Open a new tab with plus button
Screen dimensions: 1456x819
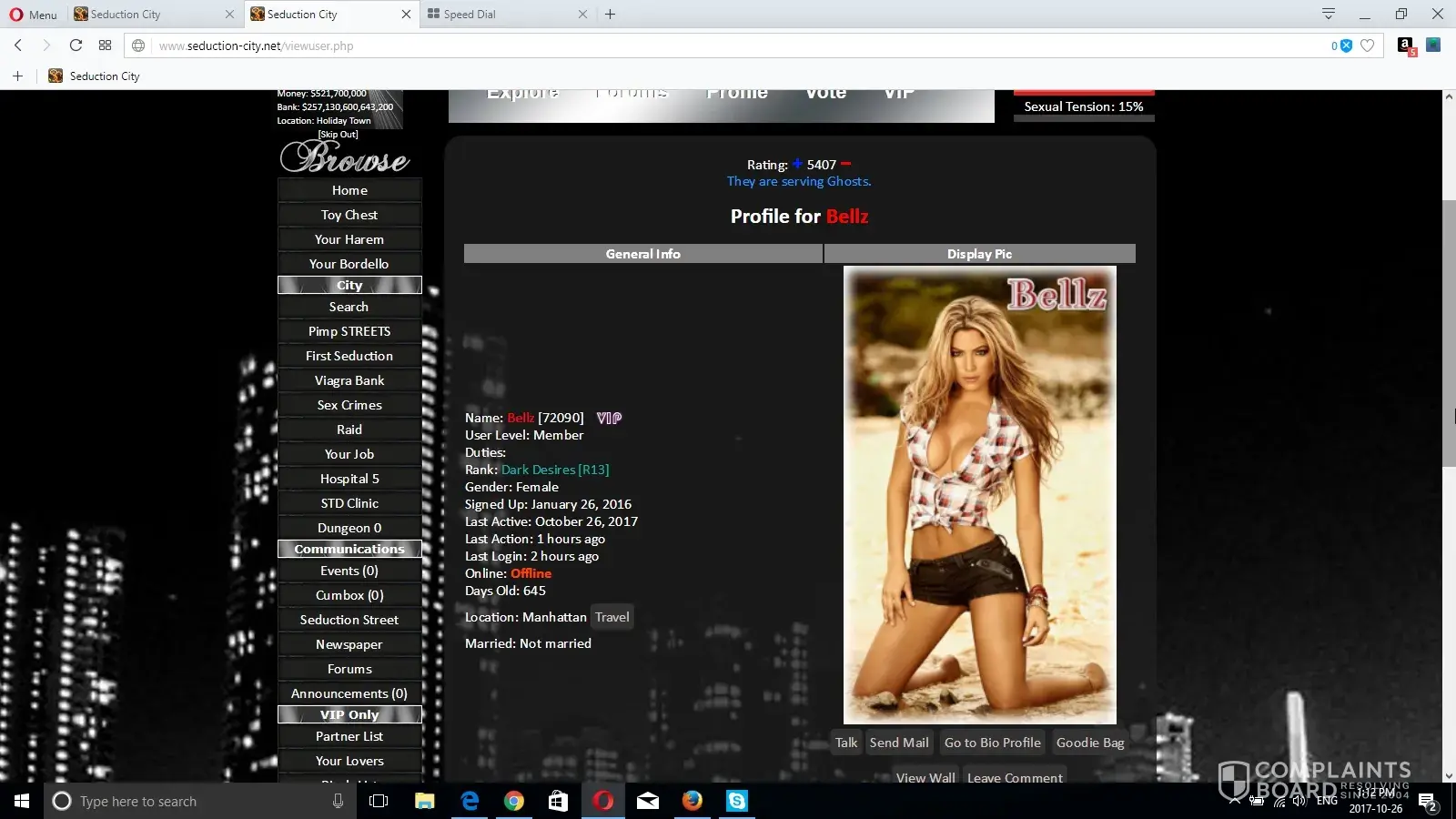611,15
